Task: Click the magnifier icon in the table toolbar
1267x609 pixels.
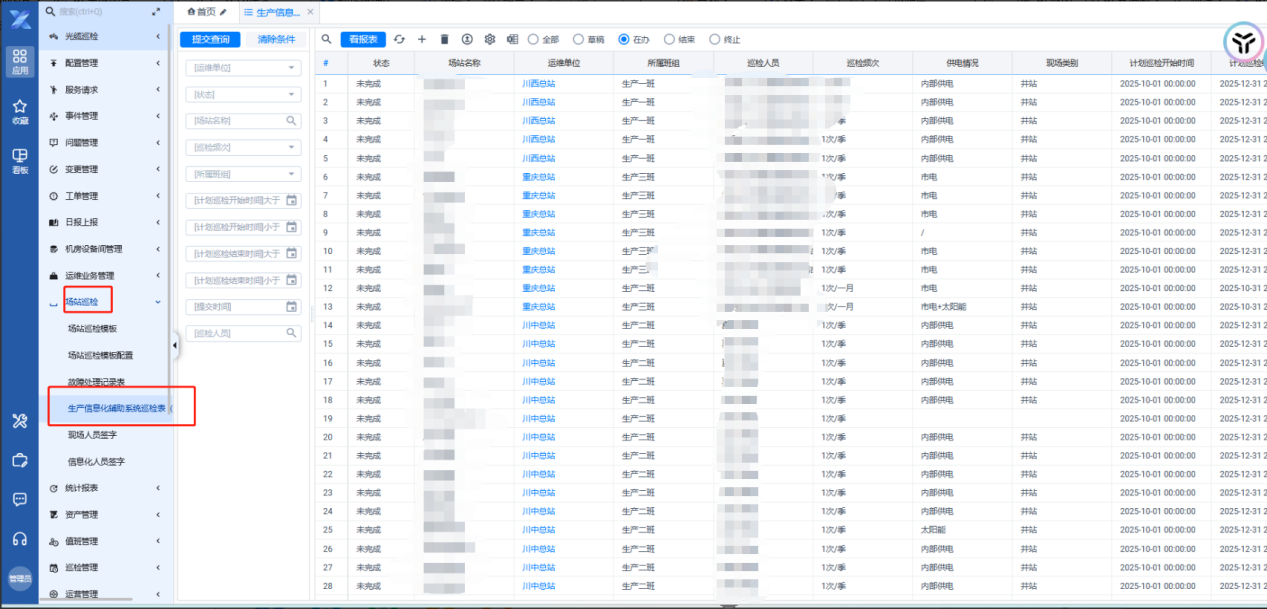Action: tap(326, 39)
